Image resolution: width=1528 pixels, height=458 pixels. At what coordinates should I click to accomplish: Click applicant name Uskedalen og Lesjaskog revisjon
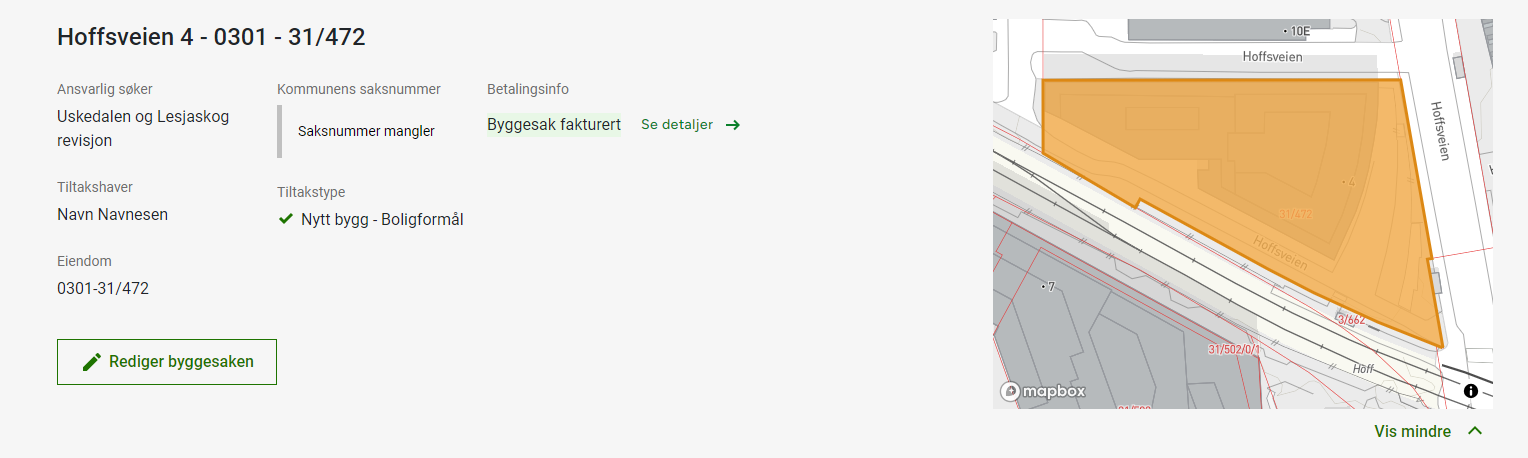click(143, 128)
